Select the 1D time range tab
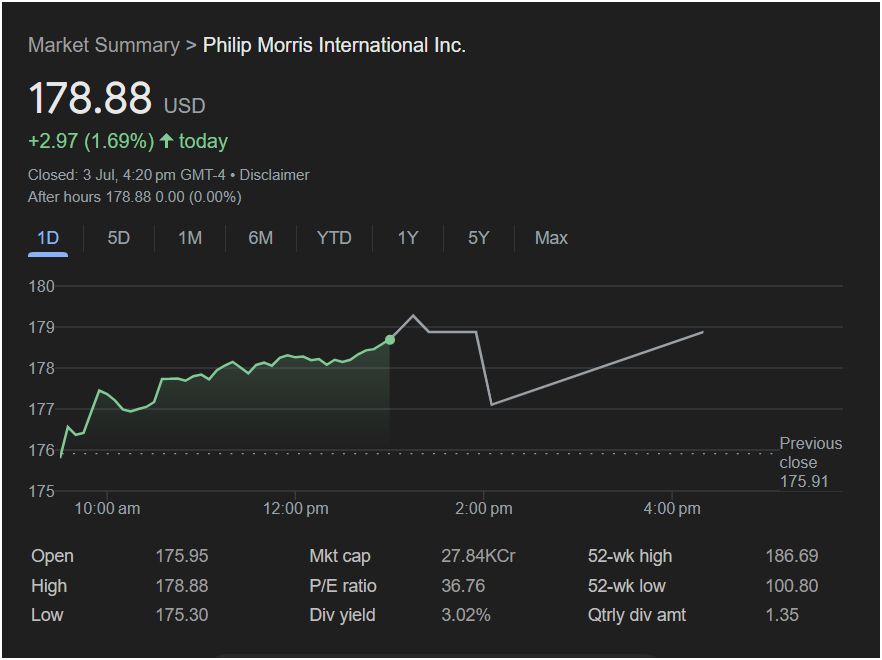The image size is (882, 660). pos(48,238)
